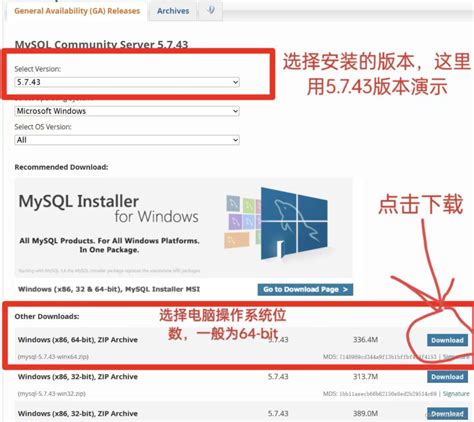Image resolution: width=474 pixels, height=422 pixels.
Task: Download the 32-bit ZIP Archive 313.7M
Action: click(x=447, y=377)
